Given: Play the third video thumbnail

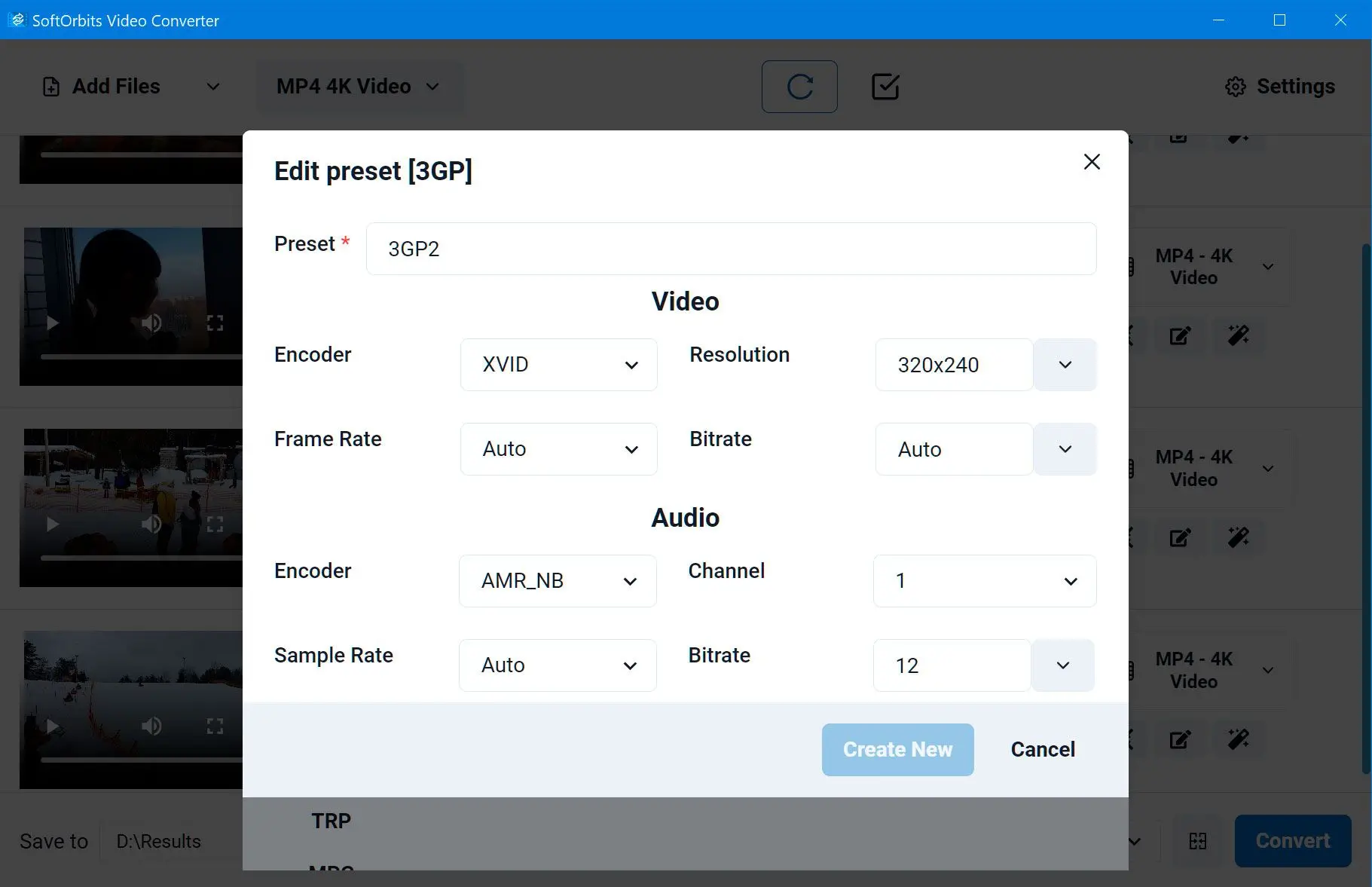Looking at the screenshot, I should coord(52,524).
